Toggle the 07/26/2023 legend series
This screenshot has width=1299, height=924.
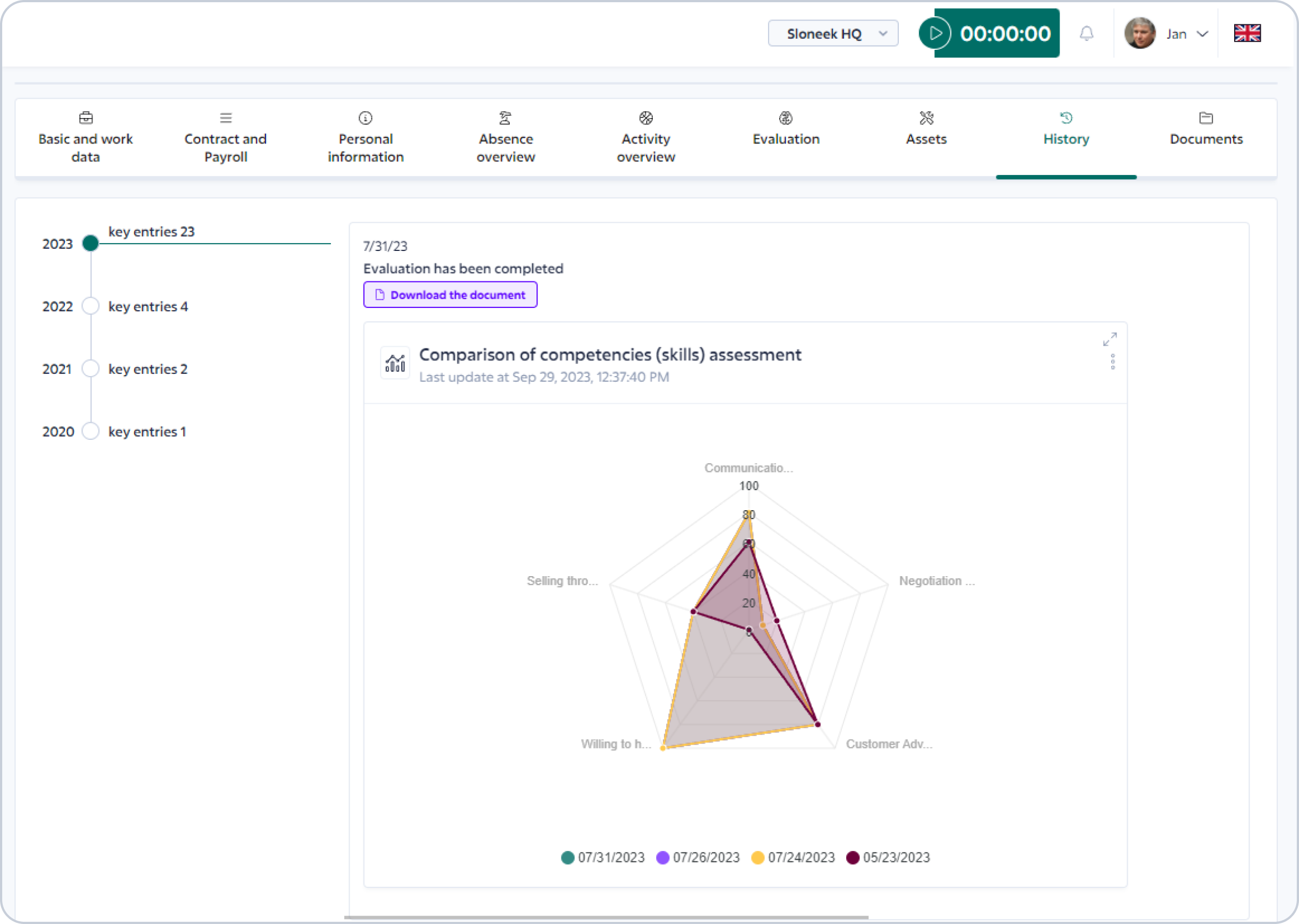[698, 858]
